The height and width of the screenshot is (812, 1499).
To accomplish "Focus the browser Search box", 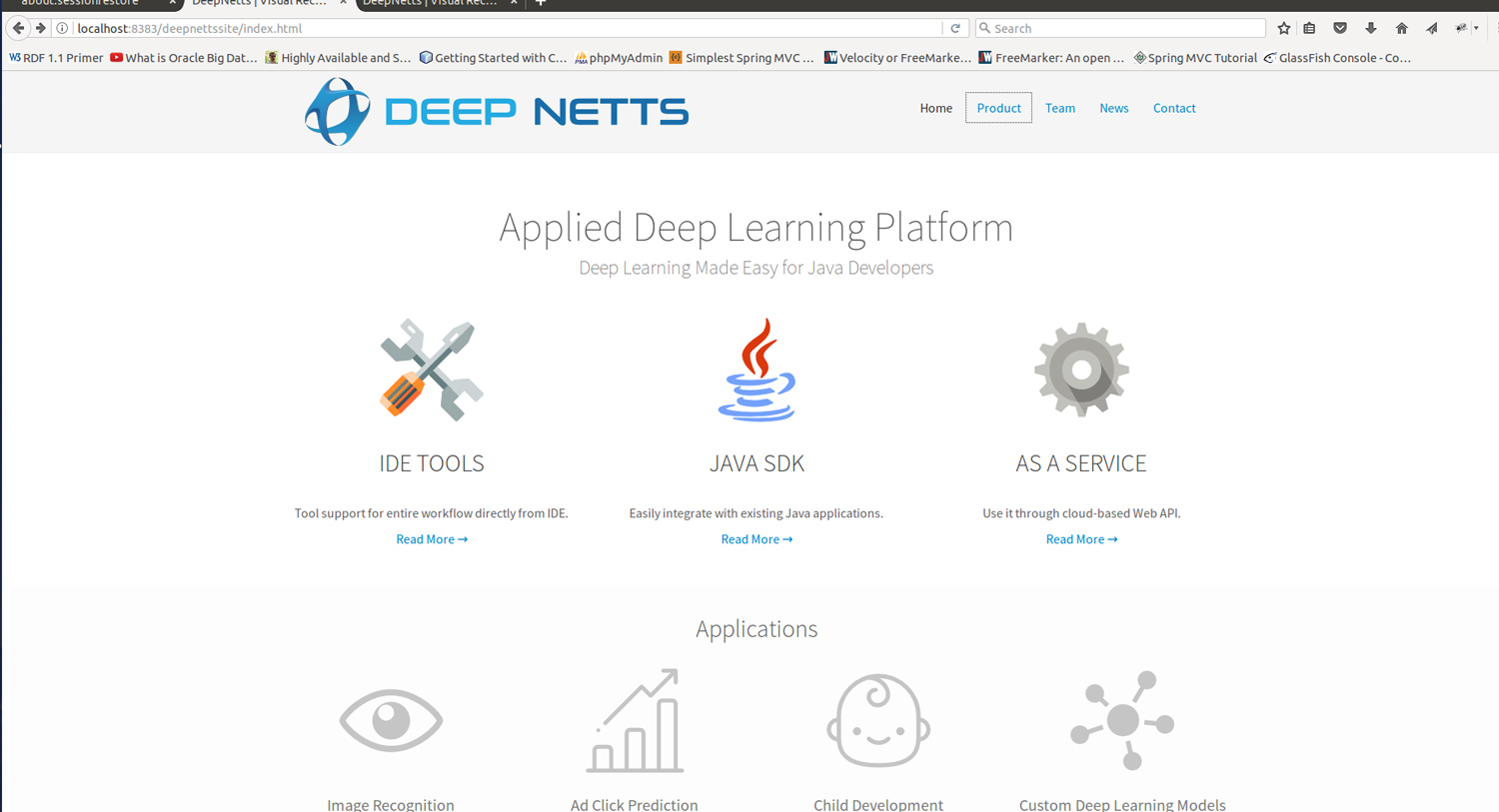I will pos(1120,28).
